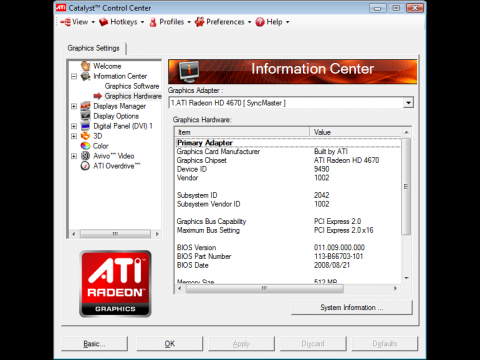
Task: Click the ATI title bar logo
Action: [x=61, y=8]
